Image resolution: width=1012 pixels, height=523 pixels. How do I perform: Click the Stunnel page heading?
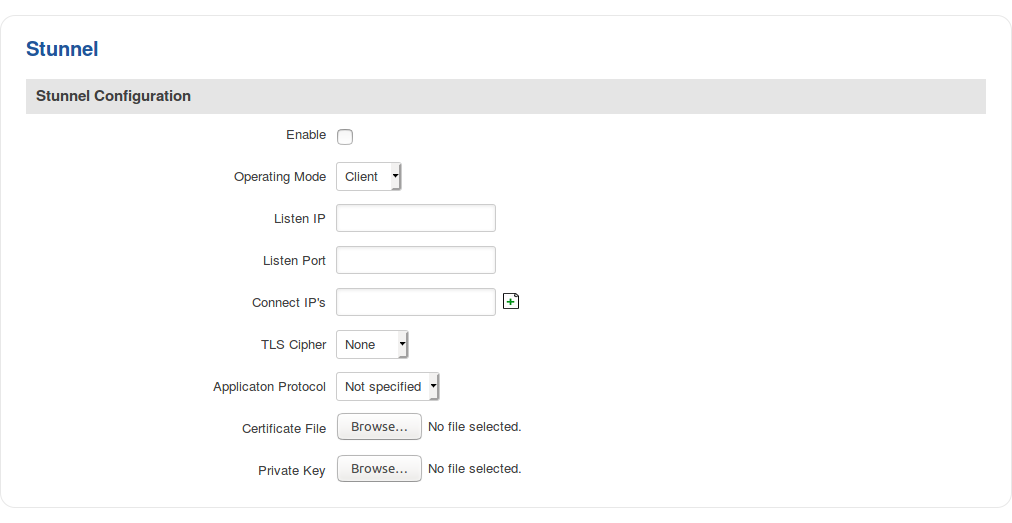[62, 49]
